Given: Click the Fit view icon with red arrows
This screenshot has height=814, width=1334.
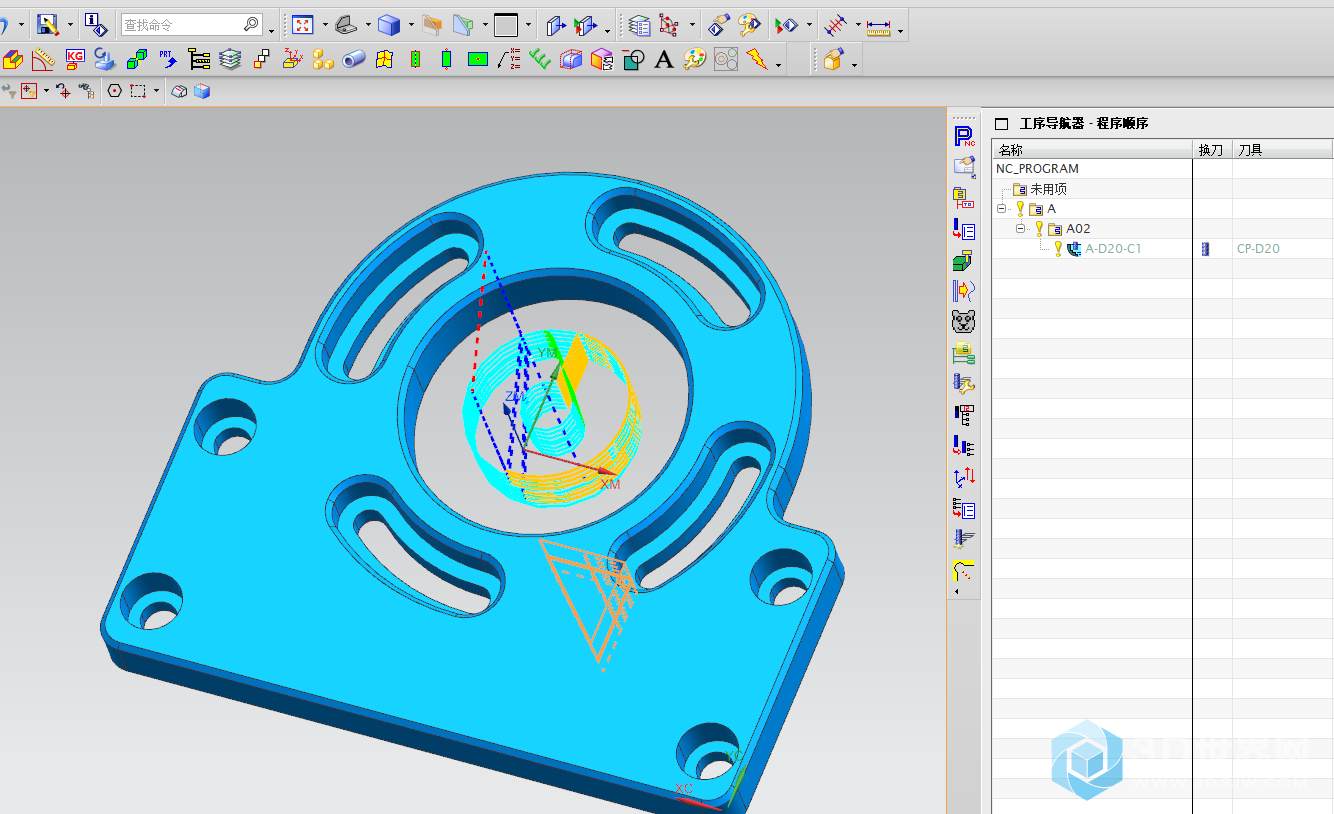Looking at the screenshot, I should pyautogui.click(x=303, y=25).
